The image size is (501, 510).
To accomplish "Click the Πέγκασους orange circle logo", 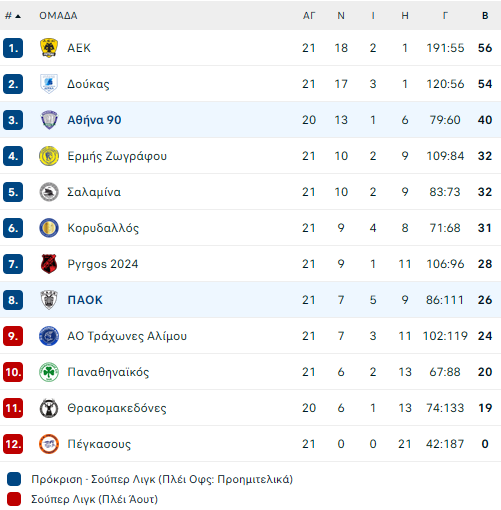I will pos(49,444).
